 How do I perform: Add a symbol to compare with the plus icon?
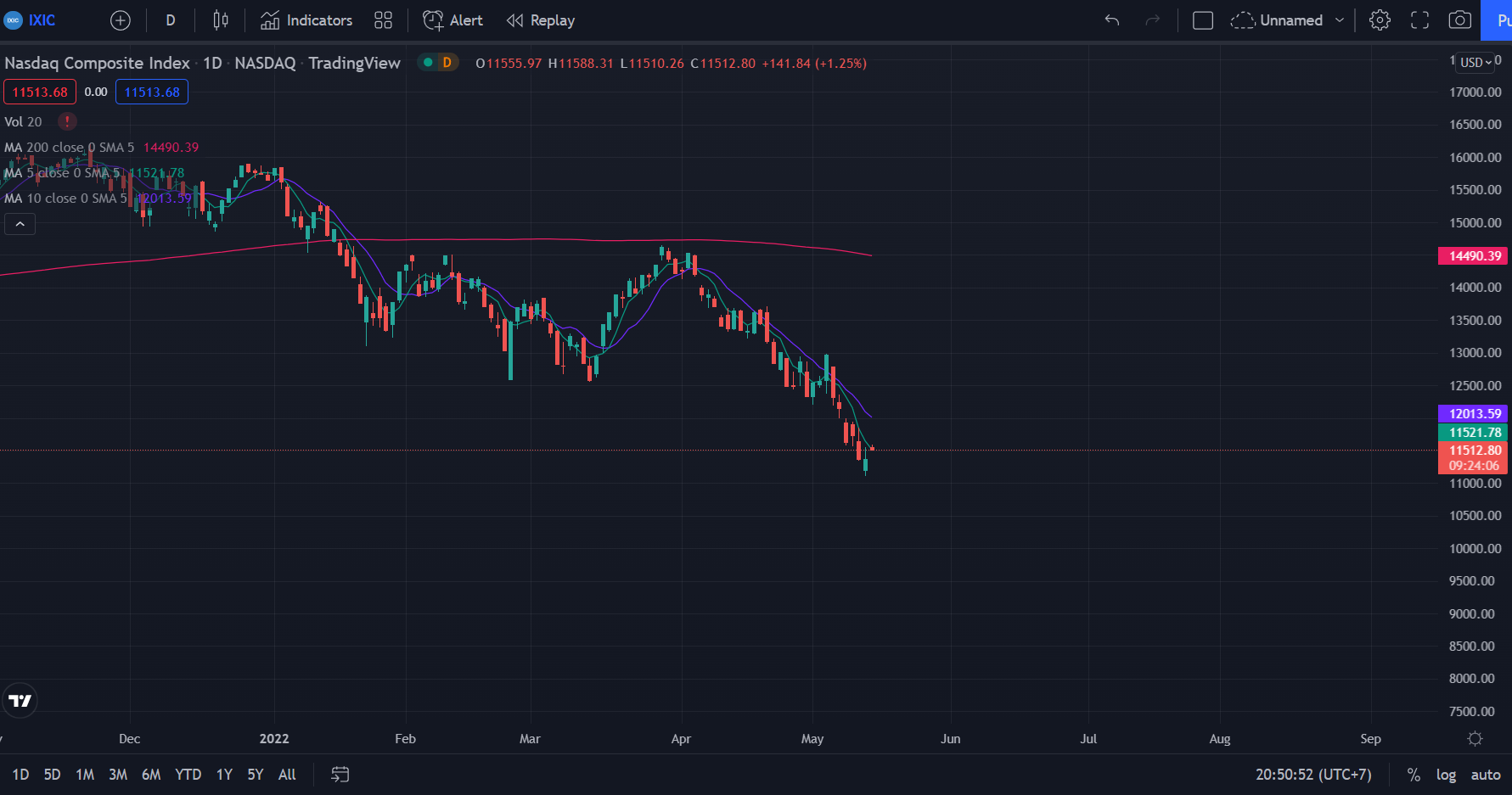121,20
